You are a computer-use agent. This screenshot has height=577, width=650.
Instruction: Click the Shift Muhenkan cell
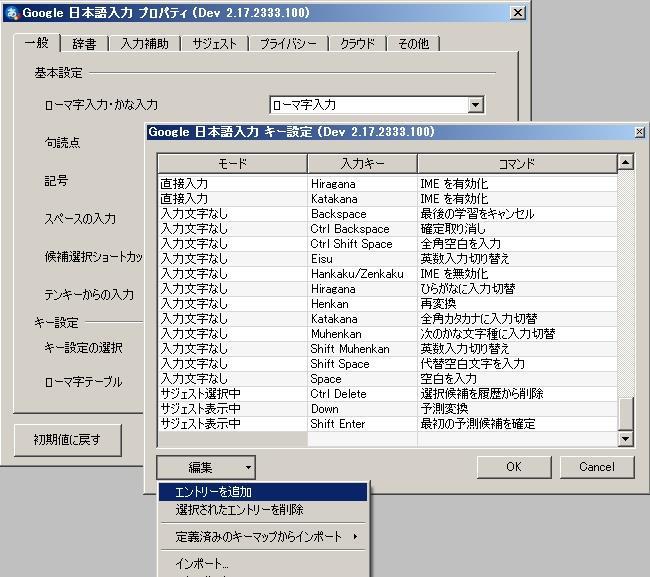click(x=362, y=349)
